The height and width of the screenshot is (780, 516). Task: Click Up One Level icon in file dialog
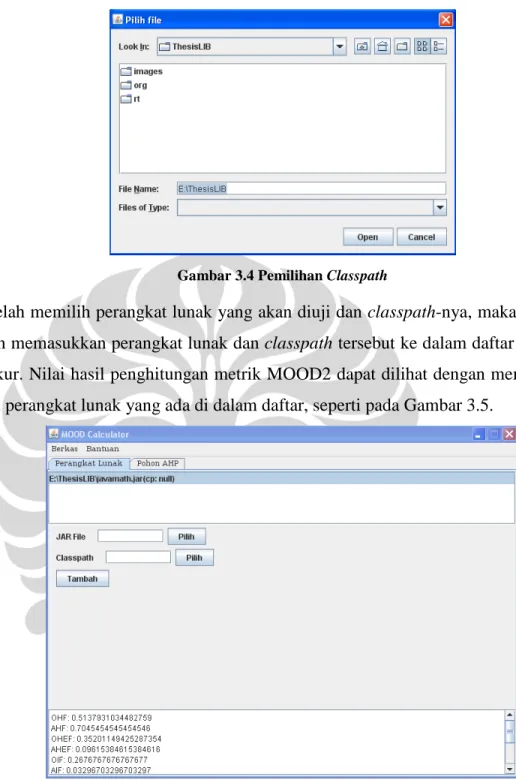click(362, 46)
